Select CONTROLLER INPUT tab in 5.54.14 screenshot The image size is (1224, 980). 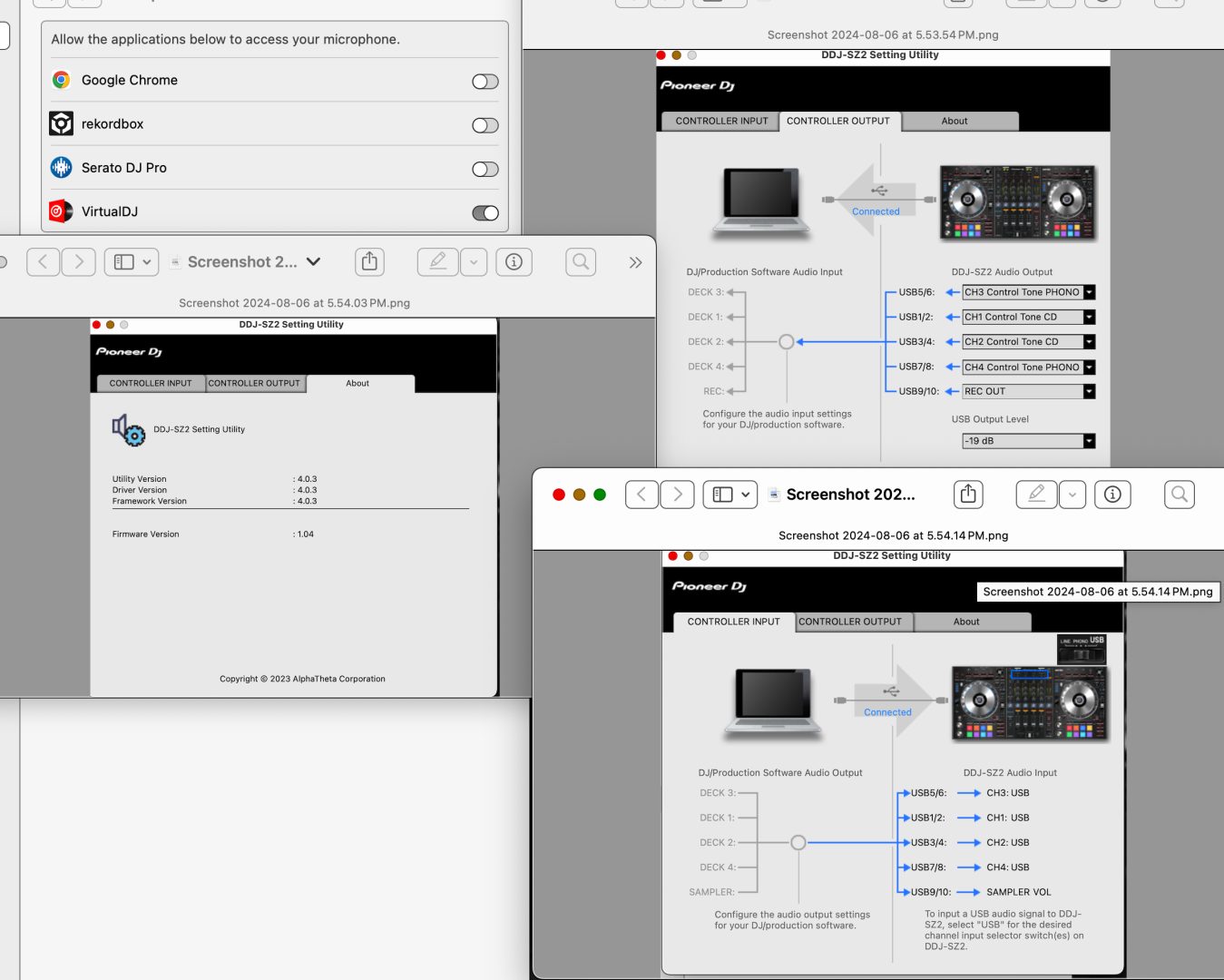[734, 622]
